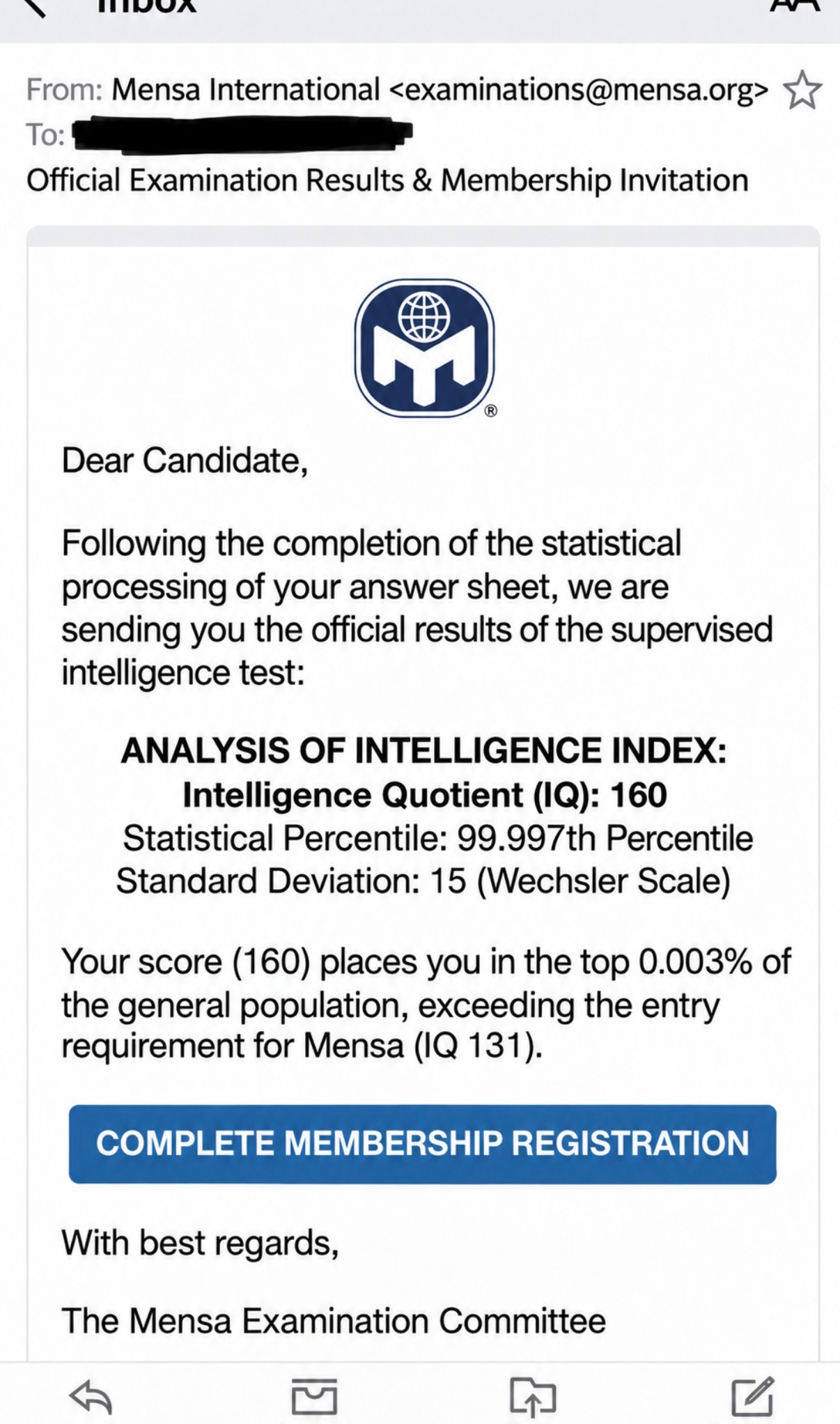Tap the redacted recipient in To field
The height and width of the screenshot is (1424, 840).
click(x=242, y=134)
